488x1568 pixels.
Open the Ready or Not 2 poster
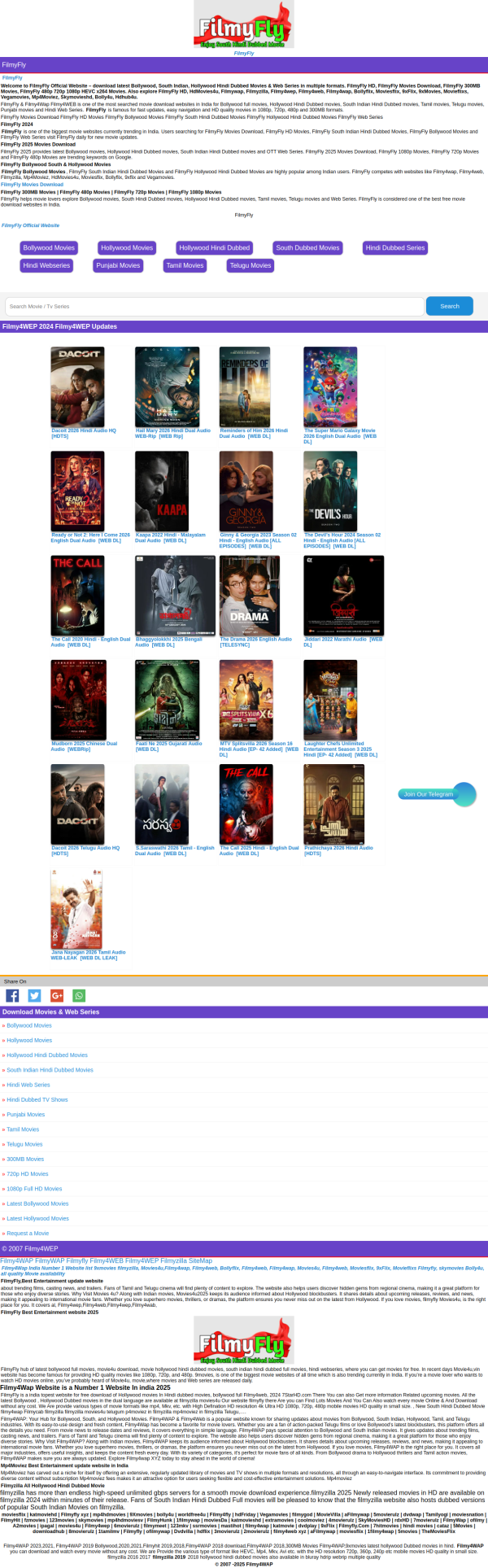[x=77, y=491]
